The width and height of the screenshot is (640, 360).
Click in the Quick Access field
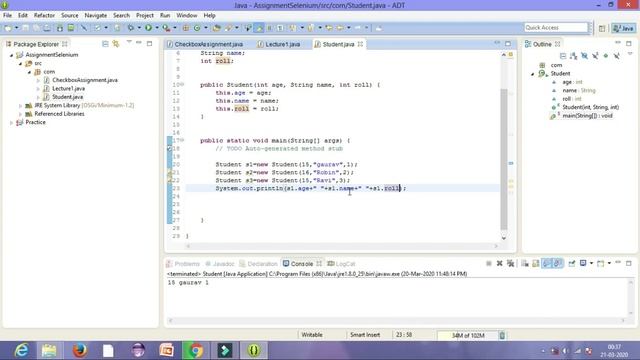point(556,28)
